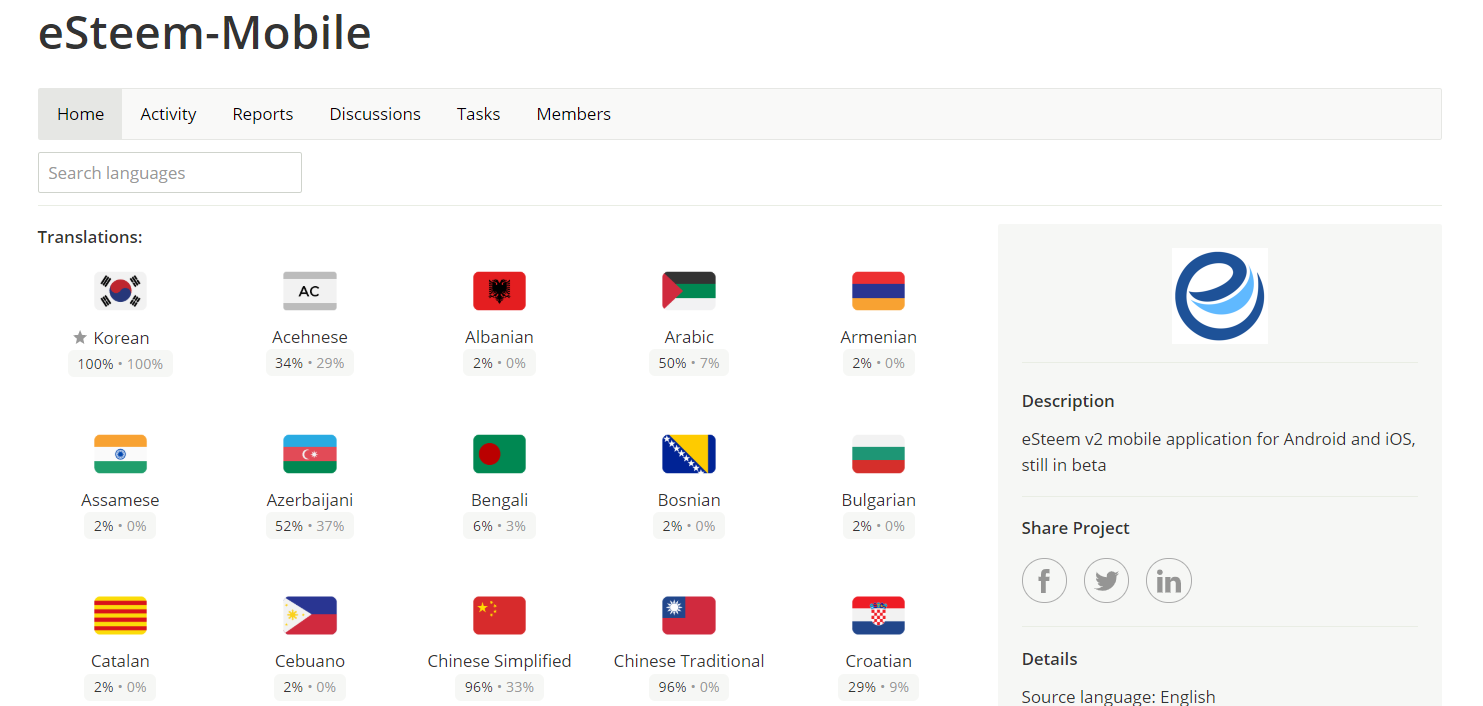1483x706 pixels.
Task: Open the Home tab
Action: 80,114
